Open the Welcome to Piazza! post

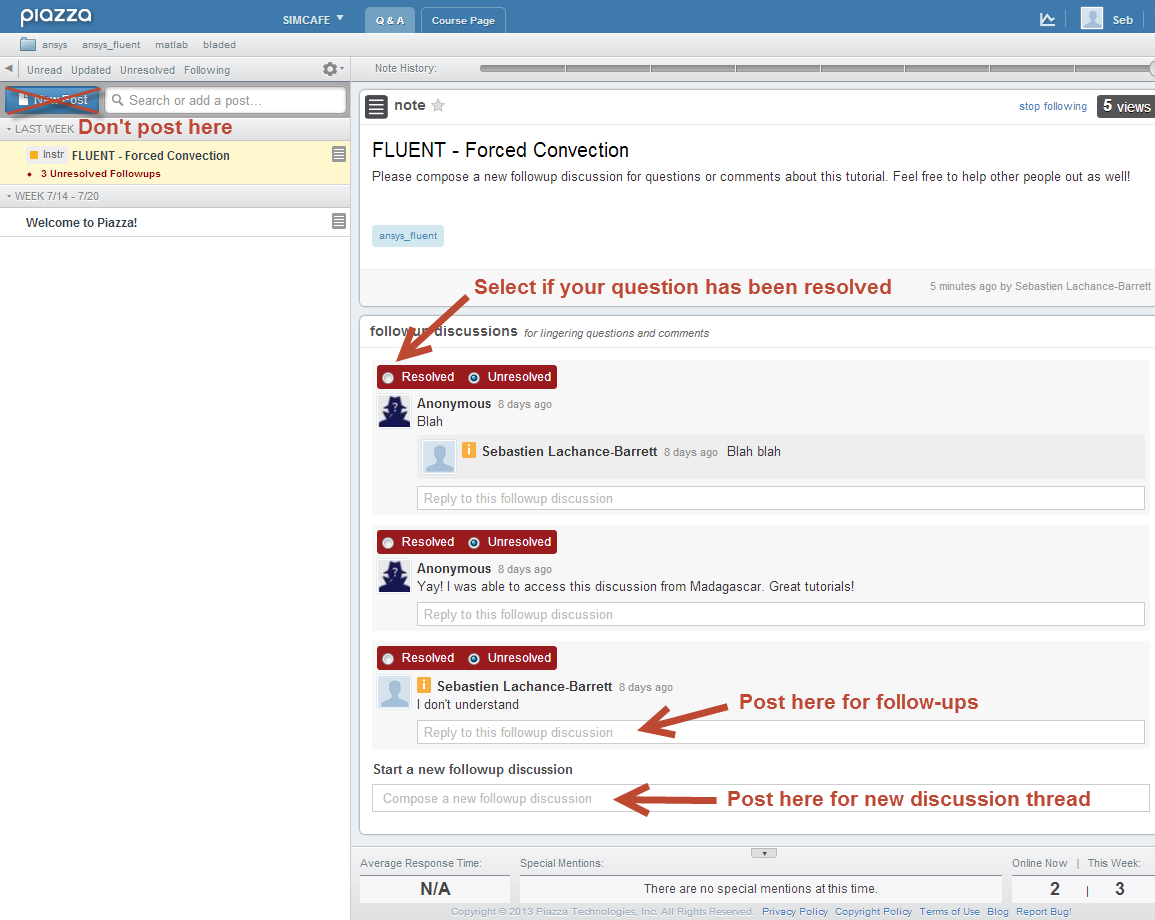coord(175,222)
